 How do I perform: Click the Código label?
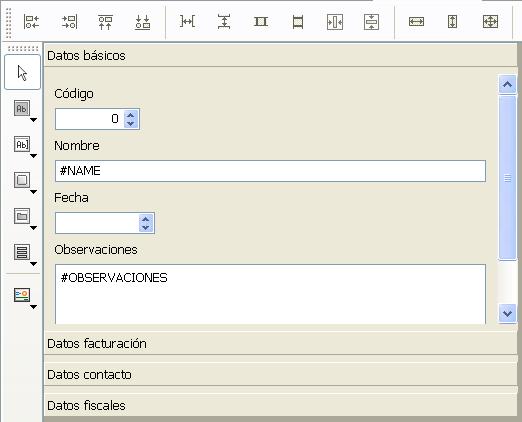74,94
